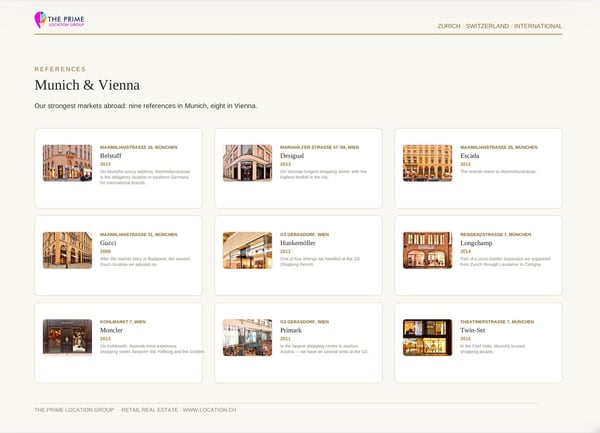Select the Longchamp card title

476,243
